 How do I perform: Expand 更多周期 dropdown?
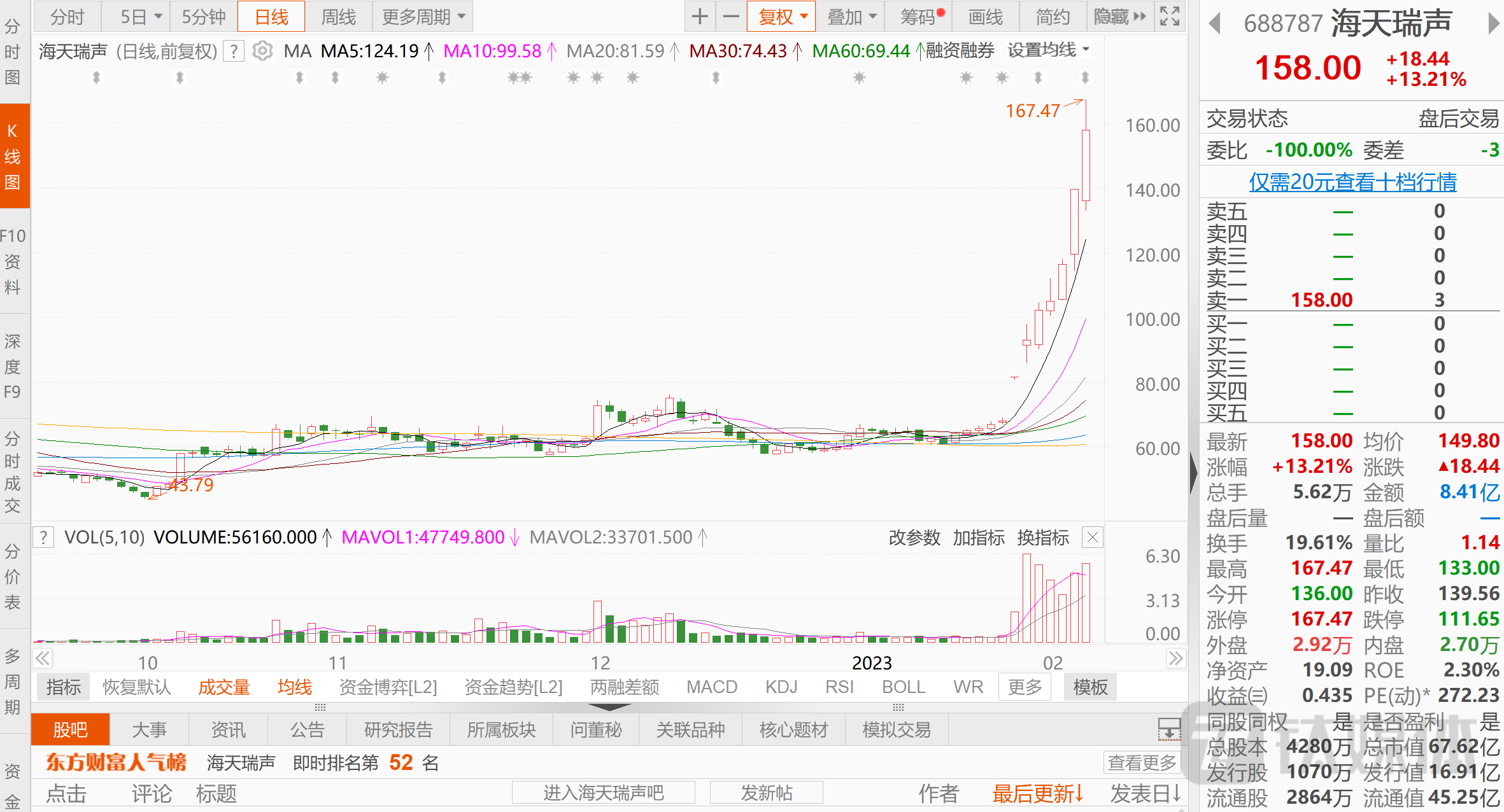click(x=423, y=17)
